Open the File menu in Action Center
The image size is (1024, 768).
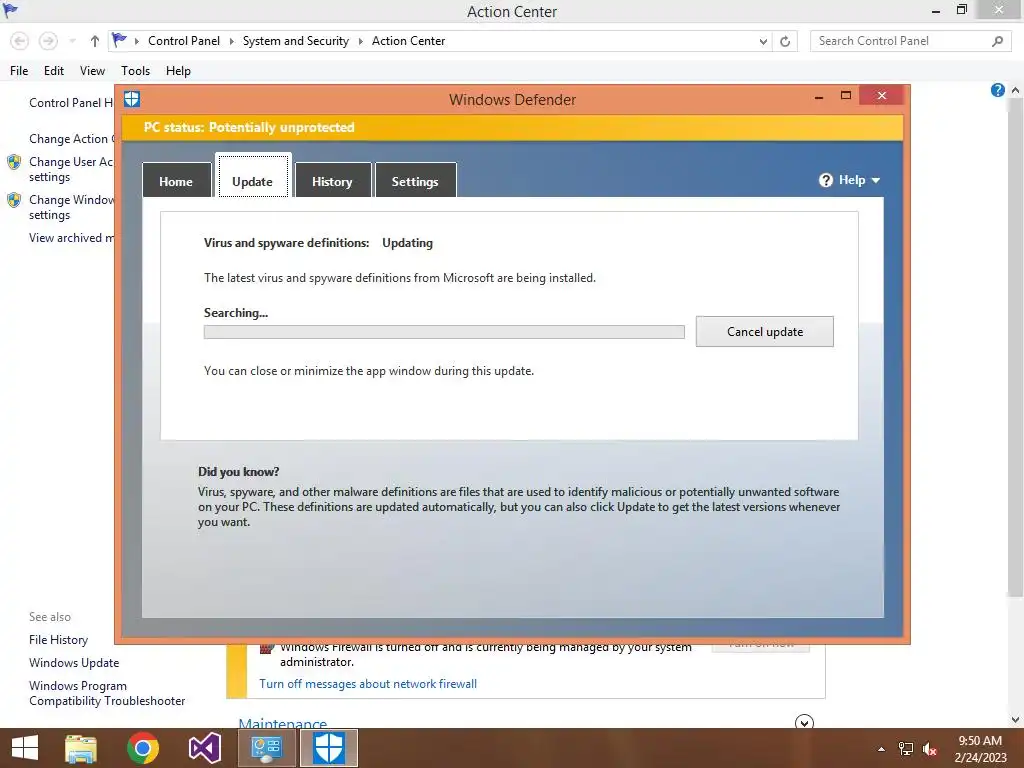19,71
